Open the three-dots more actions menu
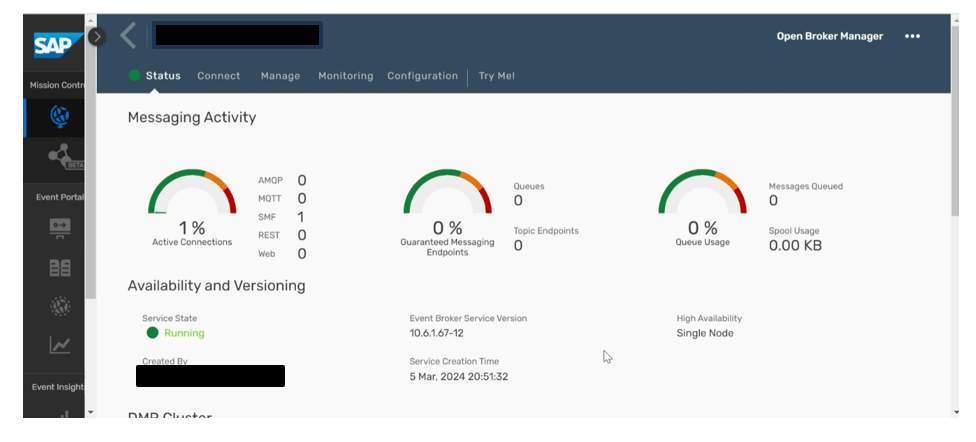Viewport: 976px width, 442px height. click(x=913, y=36)
